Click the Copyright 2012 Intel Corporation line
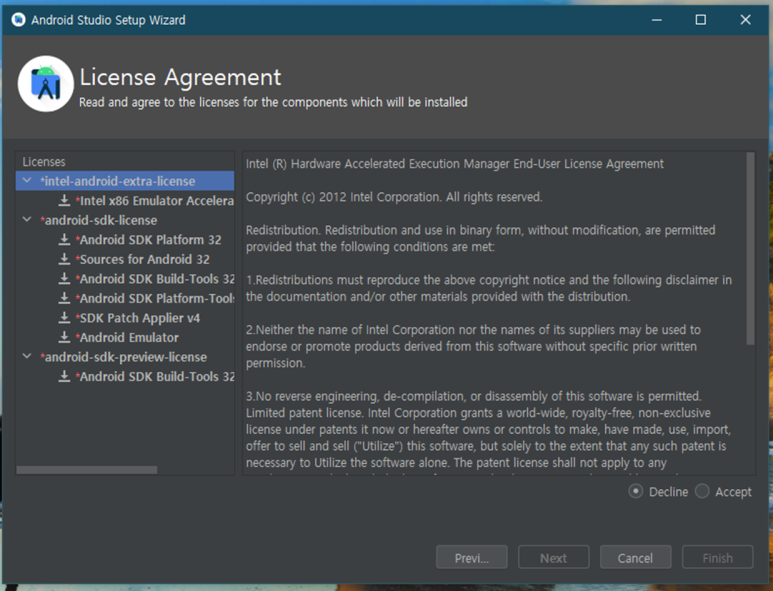The height and width of the screenshot is (591, 773). [x=394, y=197]
